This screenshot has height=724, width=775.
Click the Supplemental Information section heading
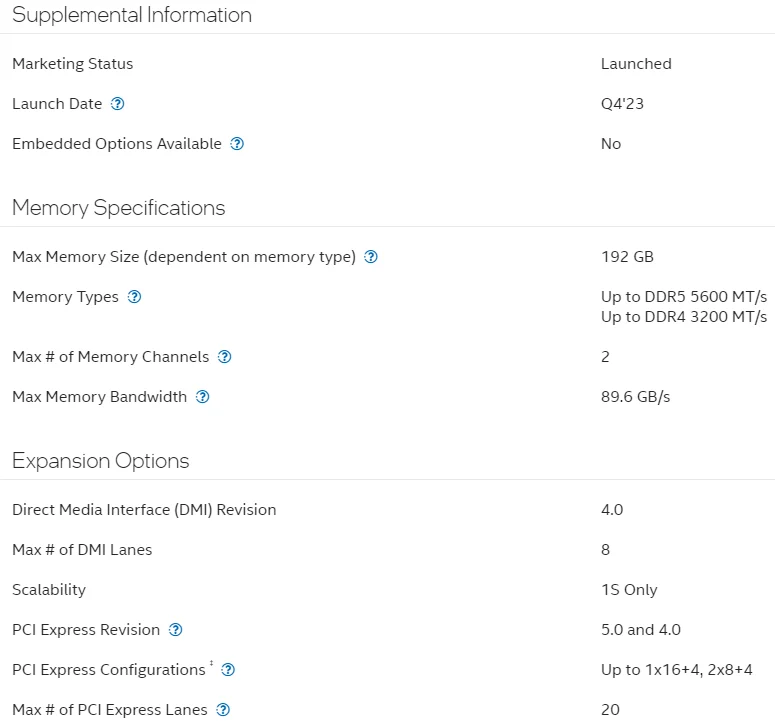[132, 15]
